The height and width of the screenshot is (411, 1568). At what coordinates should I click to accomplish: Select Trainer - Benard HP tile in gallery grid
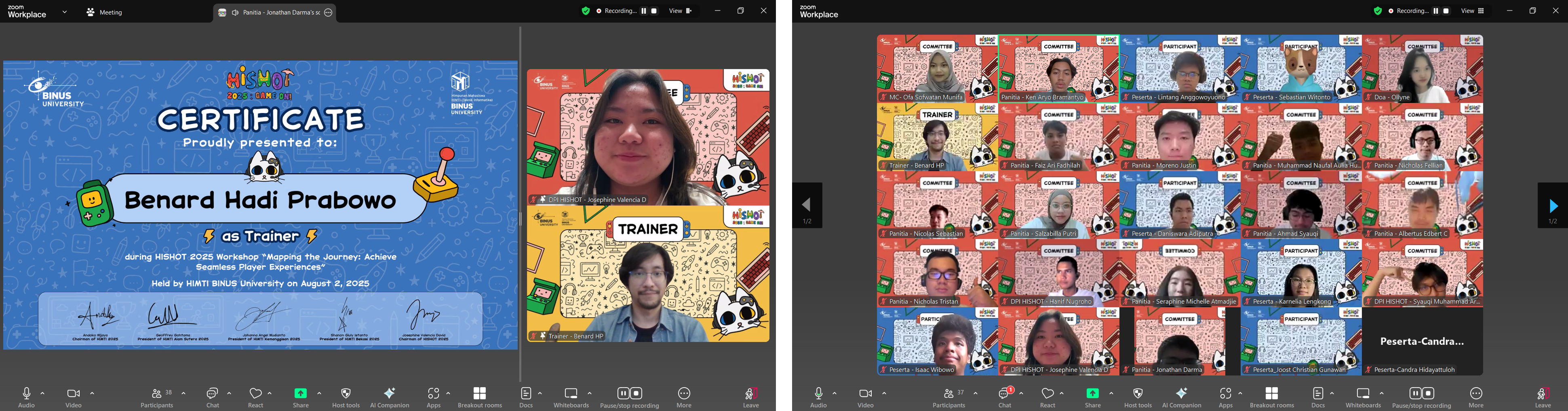[x=938, y=137]
